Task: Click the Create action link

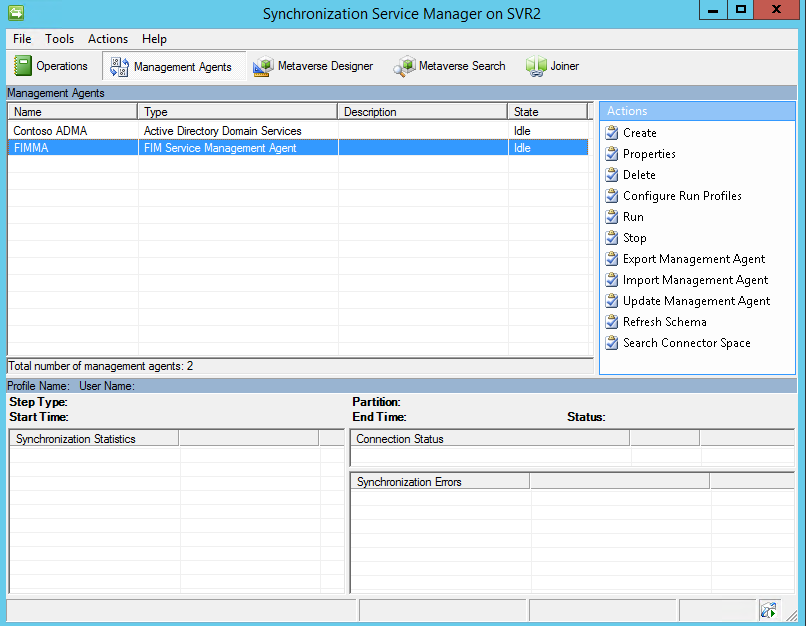Action: coord(639,133)
